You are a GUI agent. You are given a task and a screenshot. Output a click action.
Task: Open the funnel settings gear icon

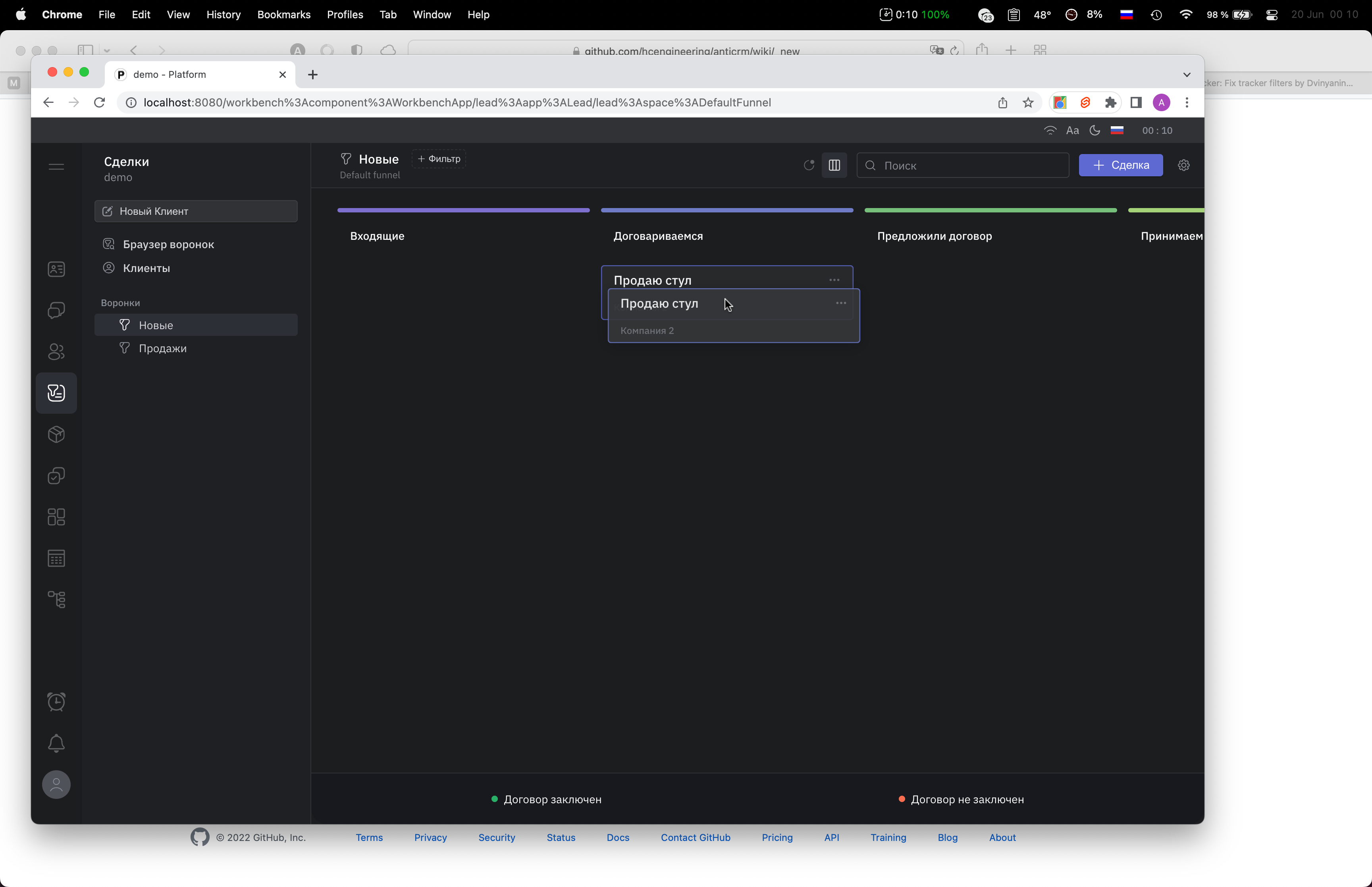tap(1184, 165)
